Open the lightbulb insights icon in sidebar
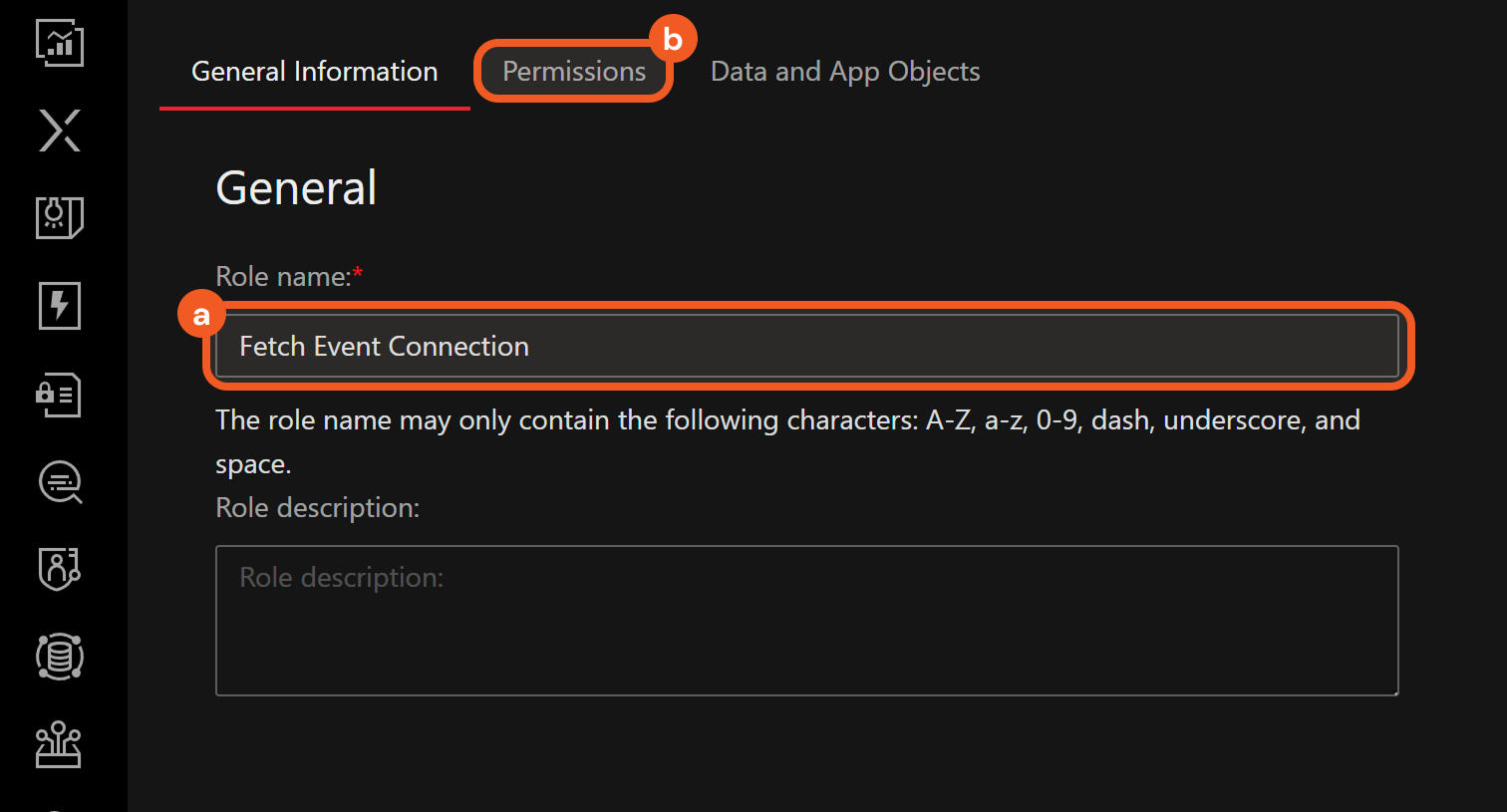The height and width of the screenshot is (812, 1507). click(x=60, y=217)
